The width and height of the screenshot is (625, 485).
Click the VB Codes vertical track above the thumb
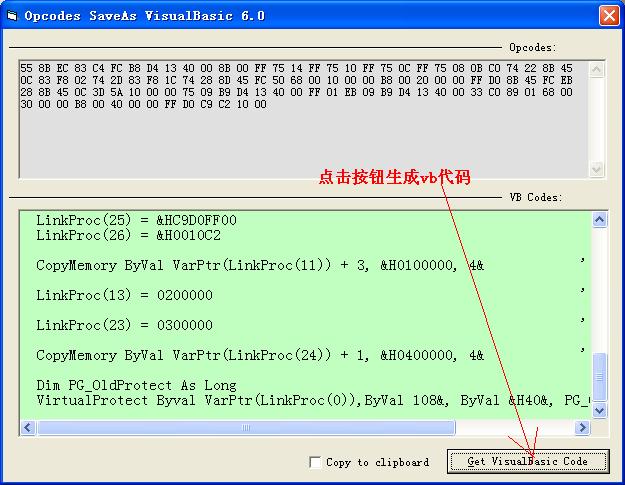599,290
